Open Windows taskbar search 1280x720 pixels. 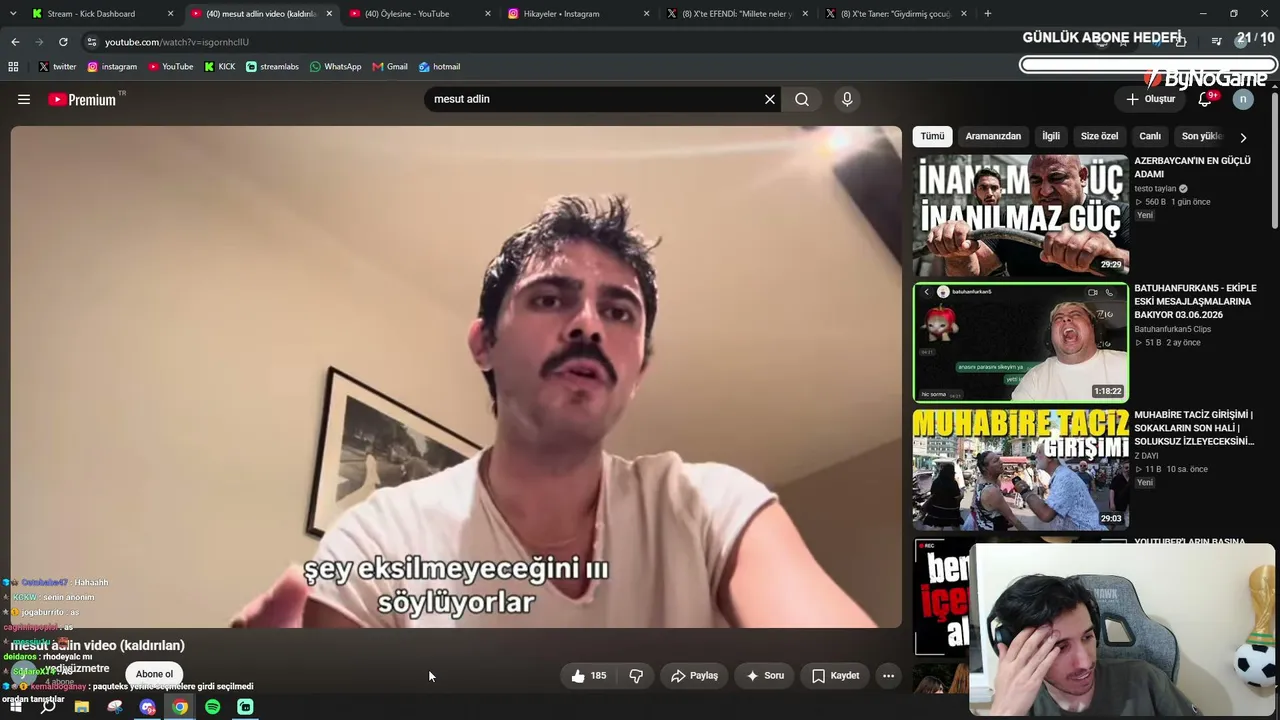[x=48, y=707]
